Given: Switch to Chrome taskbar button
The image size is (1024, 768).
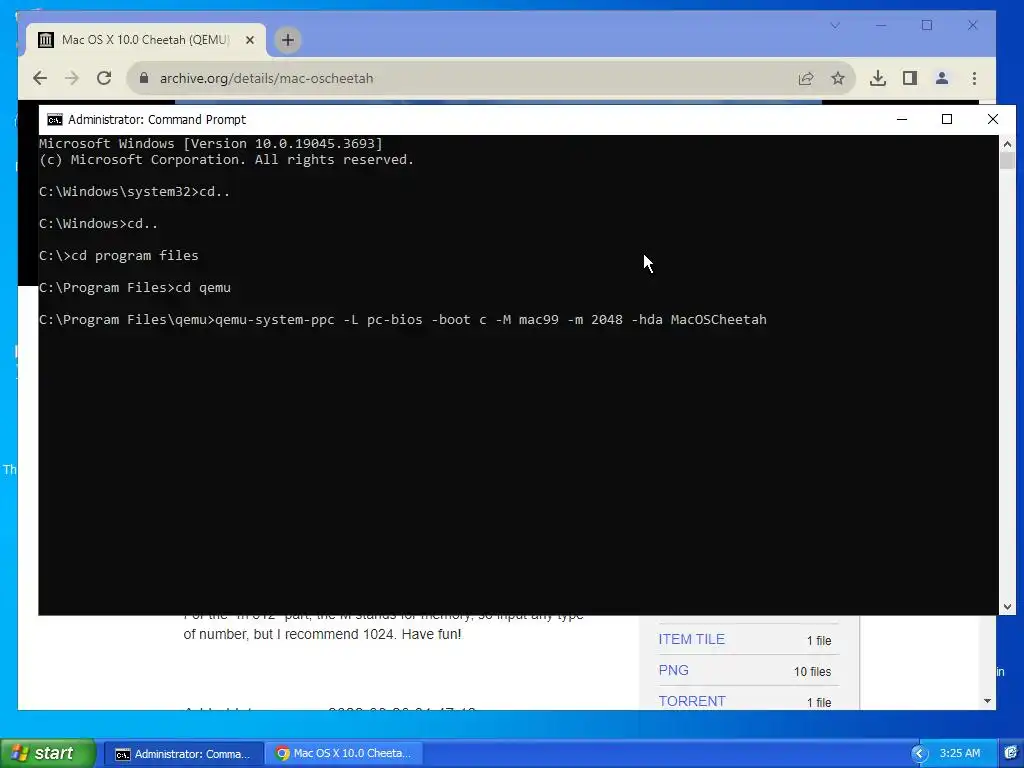Looking at the screenshot, I should [346, 754].
